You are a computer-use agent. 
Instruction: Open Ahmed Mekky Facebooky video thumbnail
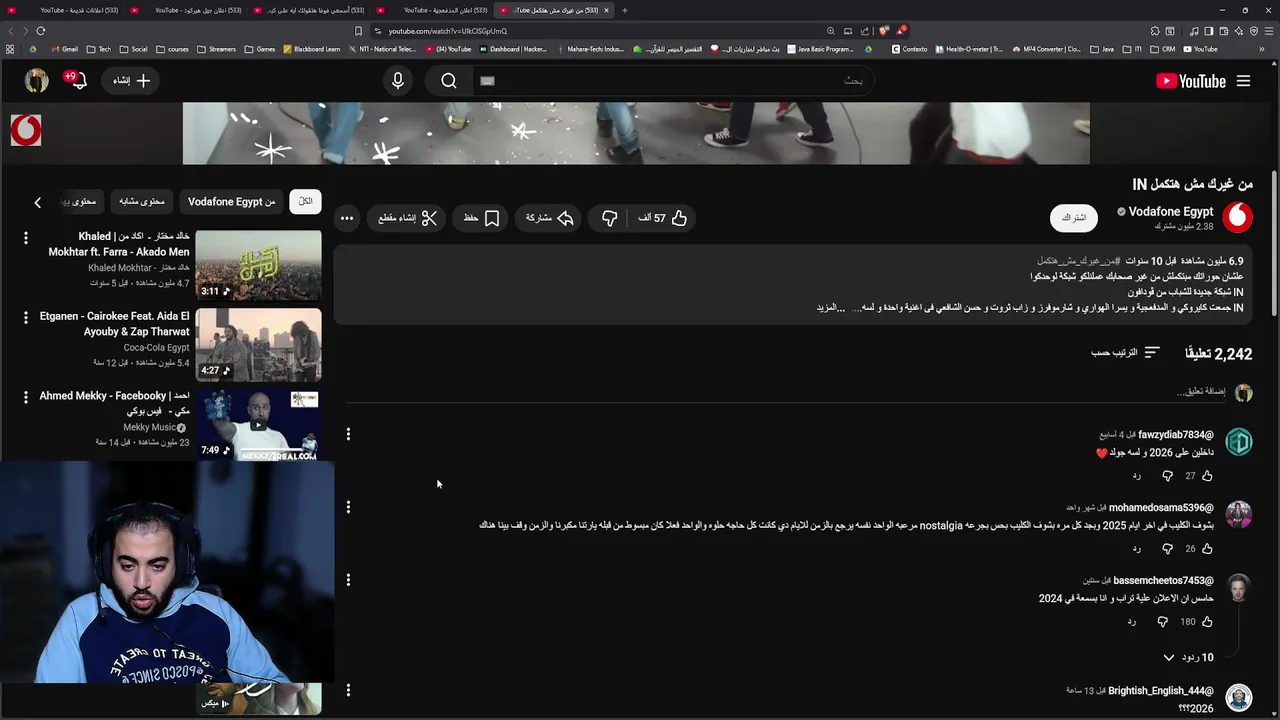(x=258, y=425)
